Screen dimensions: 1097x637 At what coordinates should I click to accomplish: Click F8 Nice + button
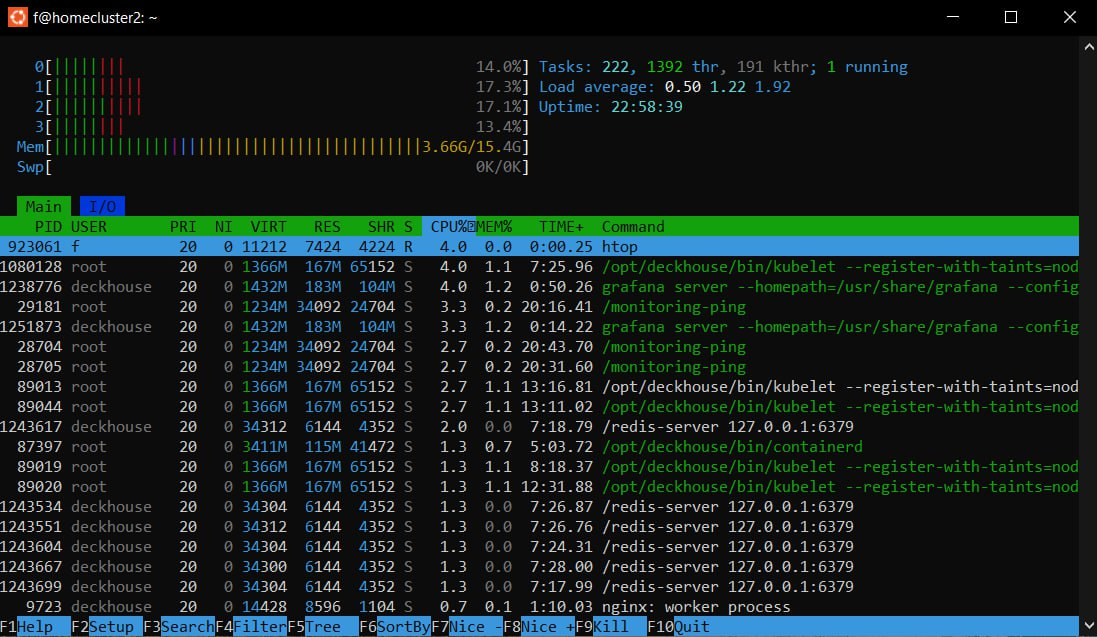click(x=539, y=626)
